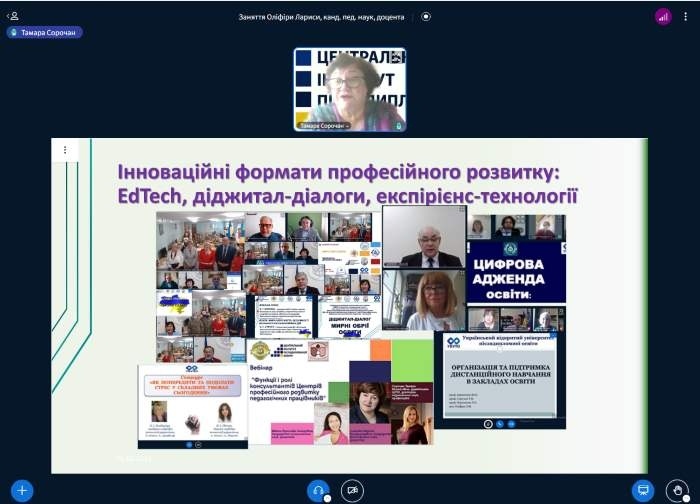Open the presentation options three-dot menu
This screenshot has width=700, height=504.
click(65, 150)
